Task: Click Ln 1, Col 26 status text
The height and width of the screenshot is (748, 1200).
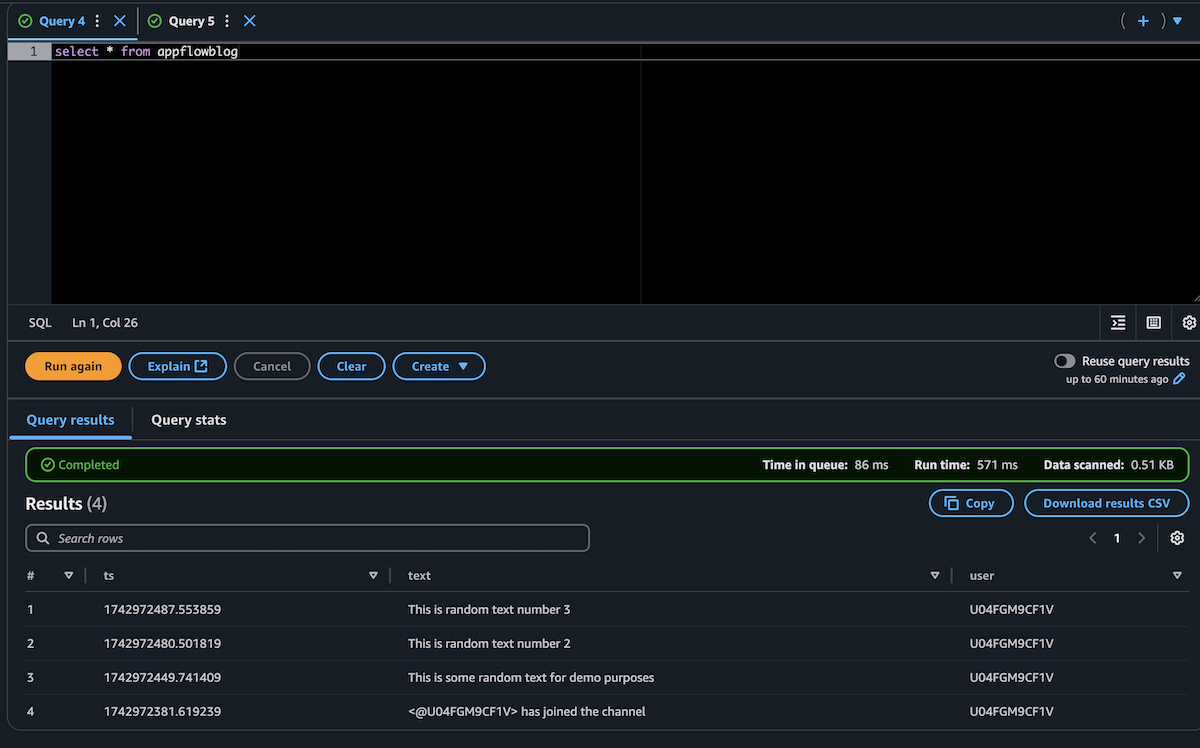Action: click(105, 323)
